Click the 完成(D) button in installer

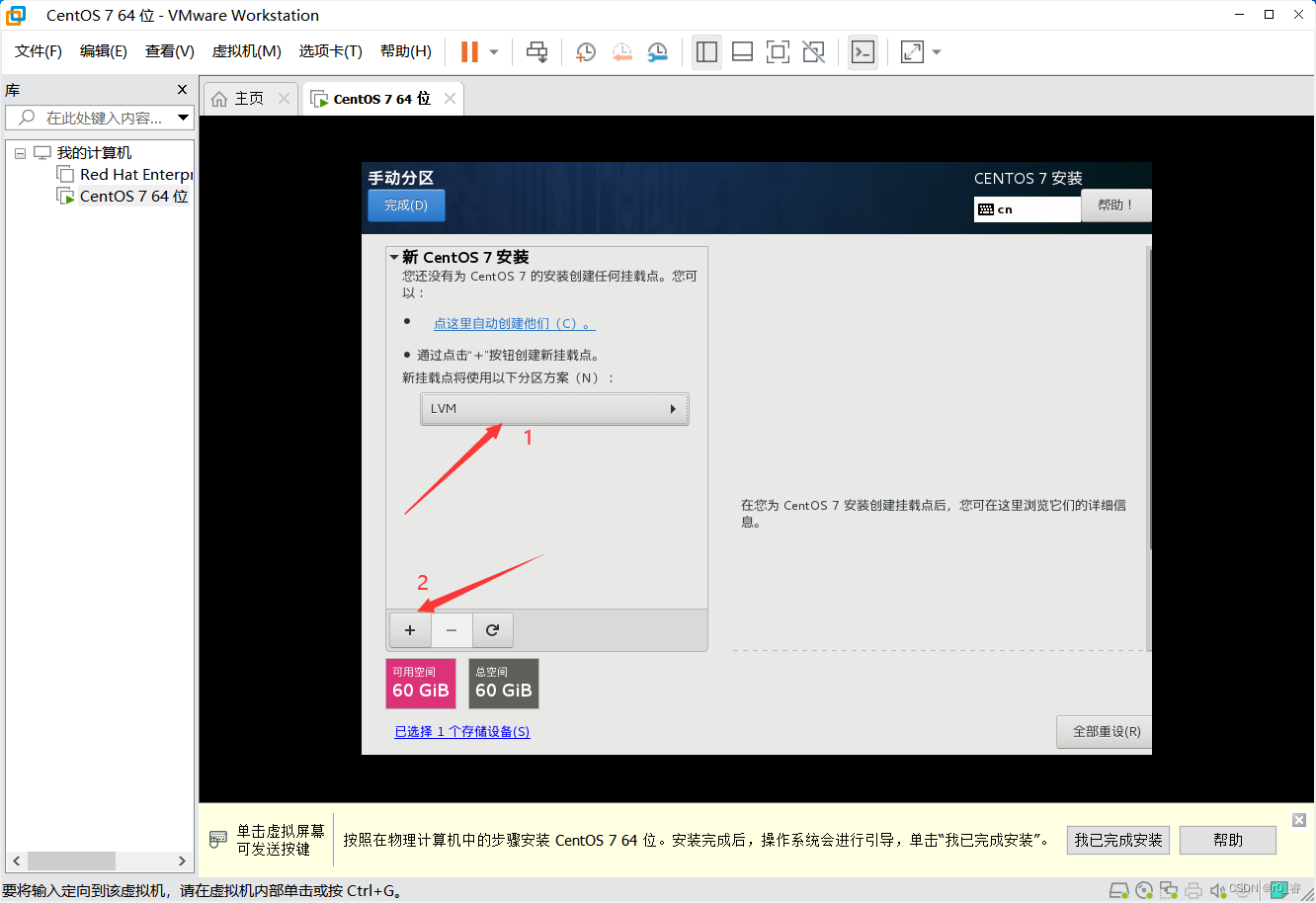(406, 205)
